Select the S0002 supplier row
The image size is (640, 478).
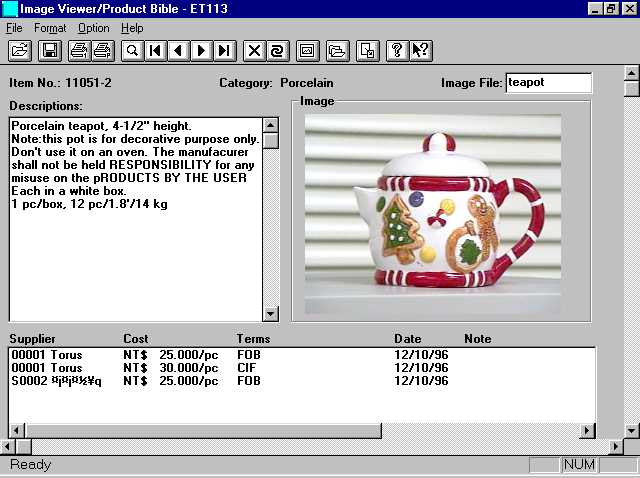coord(302,381)
